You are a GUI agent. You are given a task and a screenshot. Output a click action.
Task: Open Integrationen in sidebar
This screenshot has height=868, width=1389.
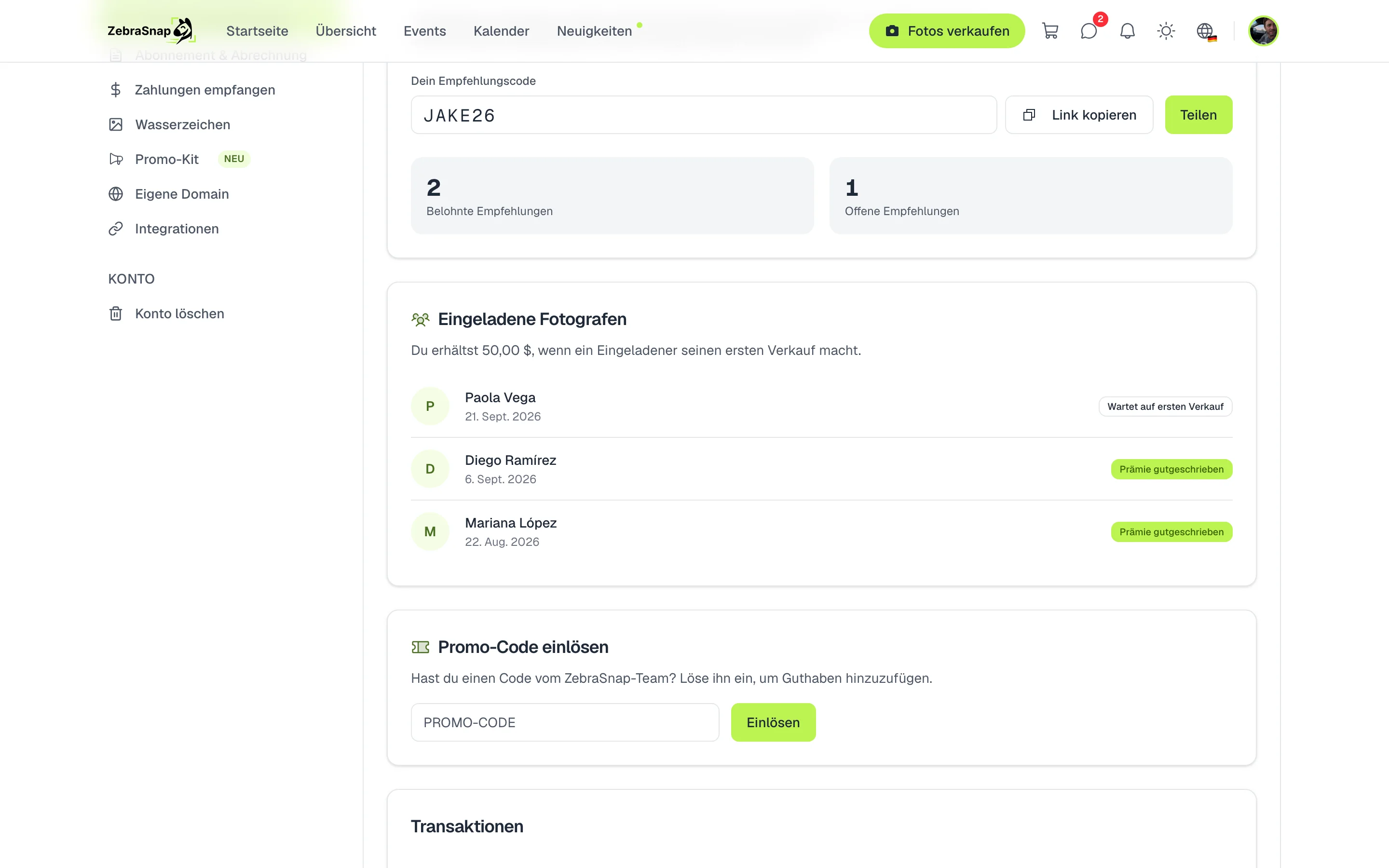177,229
